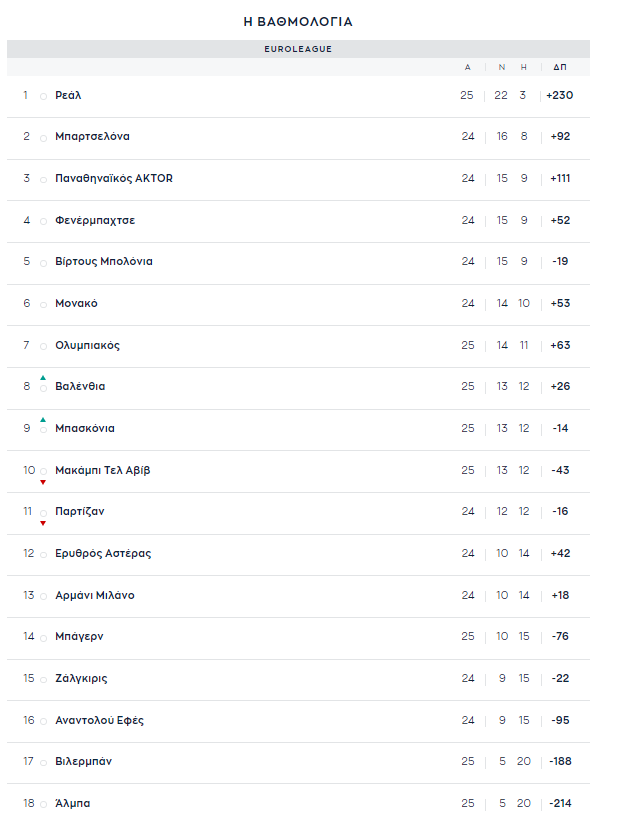Click the circle marker next to Ρεάλ
This screenshot has height=823, width=631.
pos(44,97)
